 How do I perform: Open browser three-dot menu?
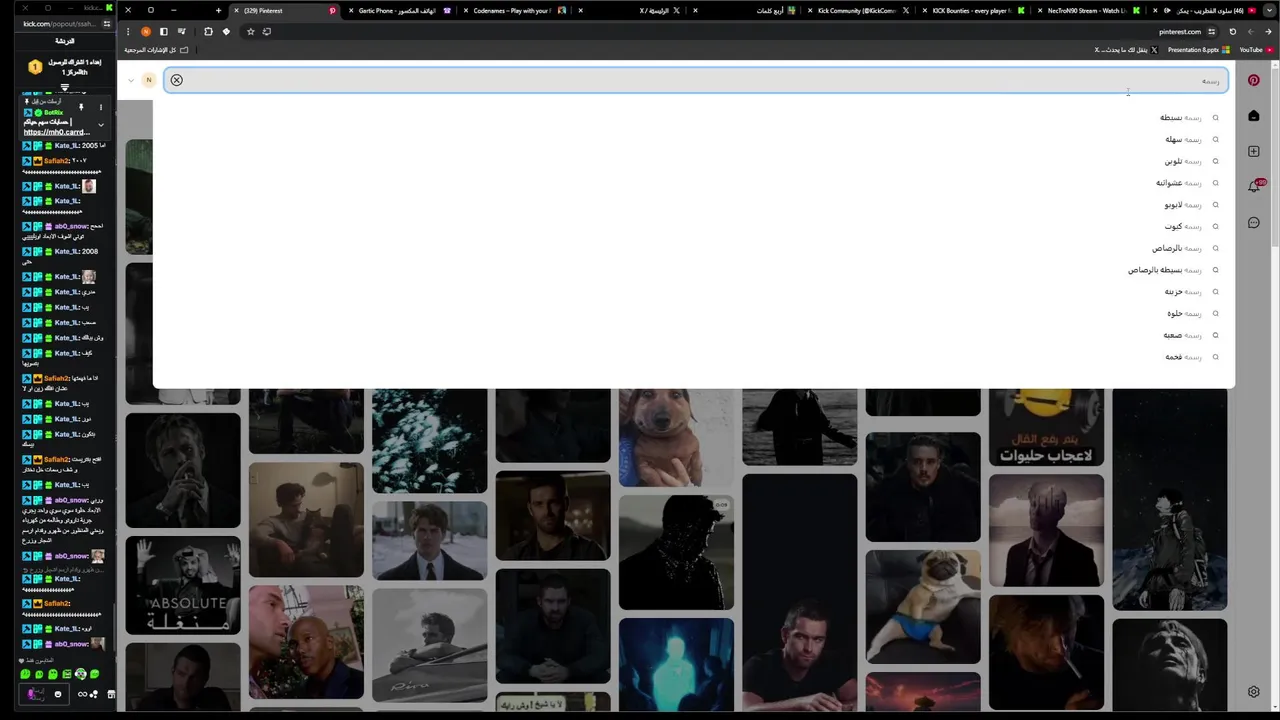pyautogui.click(x=128, y=31)
